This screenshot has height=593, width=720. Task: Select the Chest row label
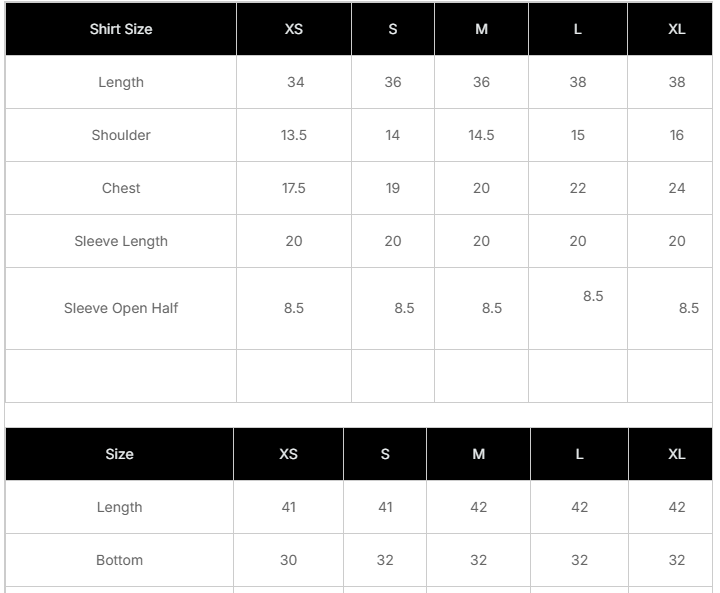coord(121,188)
